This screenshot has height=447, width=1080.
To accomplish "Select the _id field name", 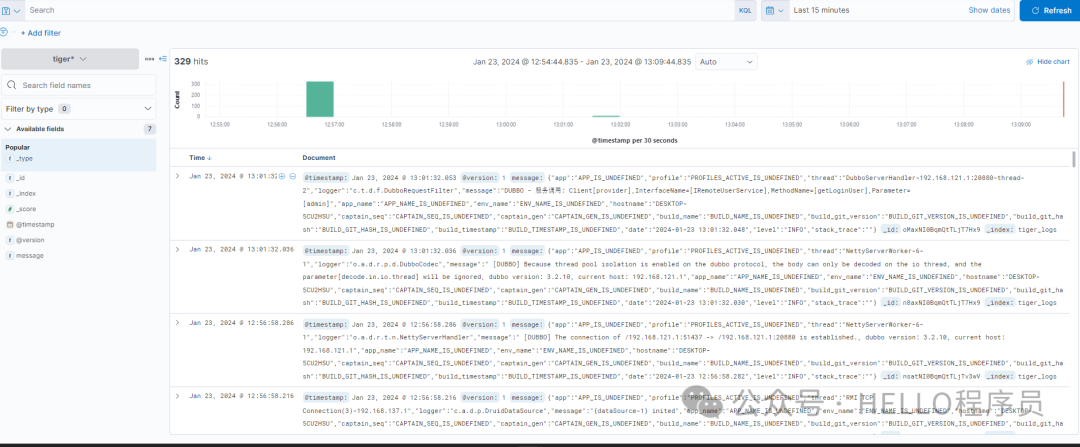I will pos(21,178).
